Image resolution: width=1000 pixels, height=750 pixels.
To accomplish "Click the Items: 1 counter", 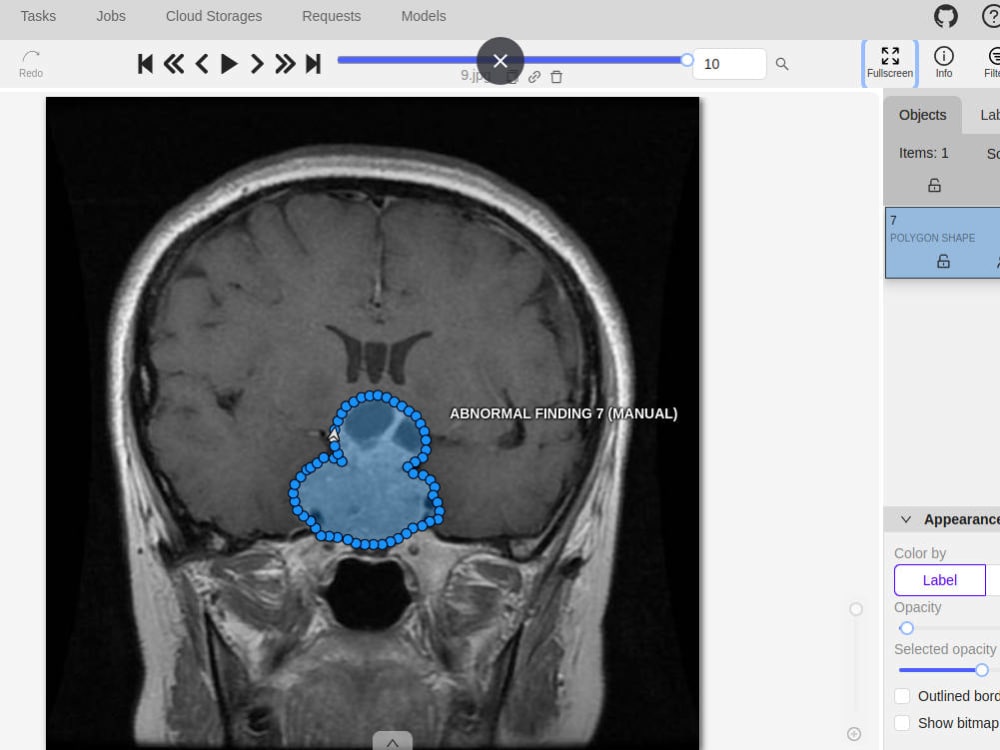I will click(923, 153).
